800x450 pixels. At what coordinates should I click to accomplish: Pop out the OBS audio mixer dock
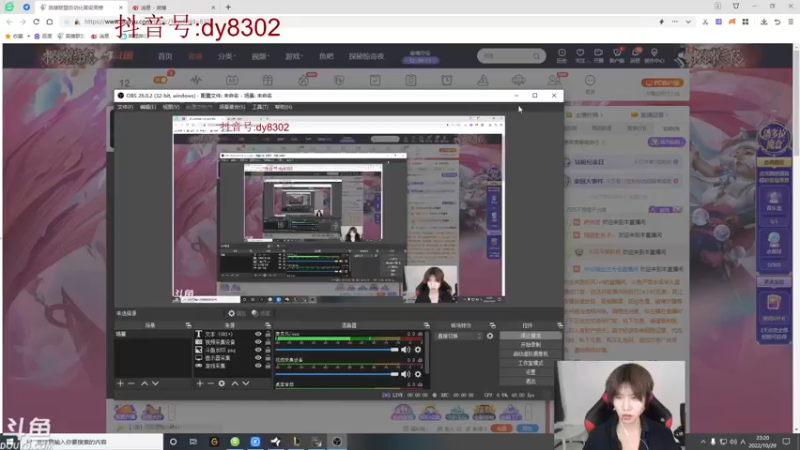tap(427, 325)
